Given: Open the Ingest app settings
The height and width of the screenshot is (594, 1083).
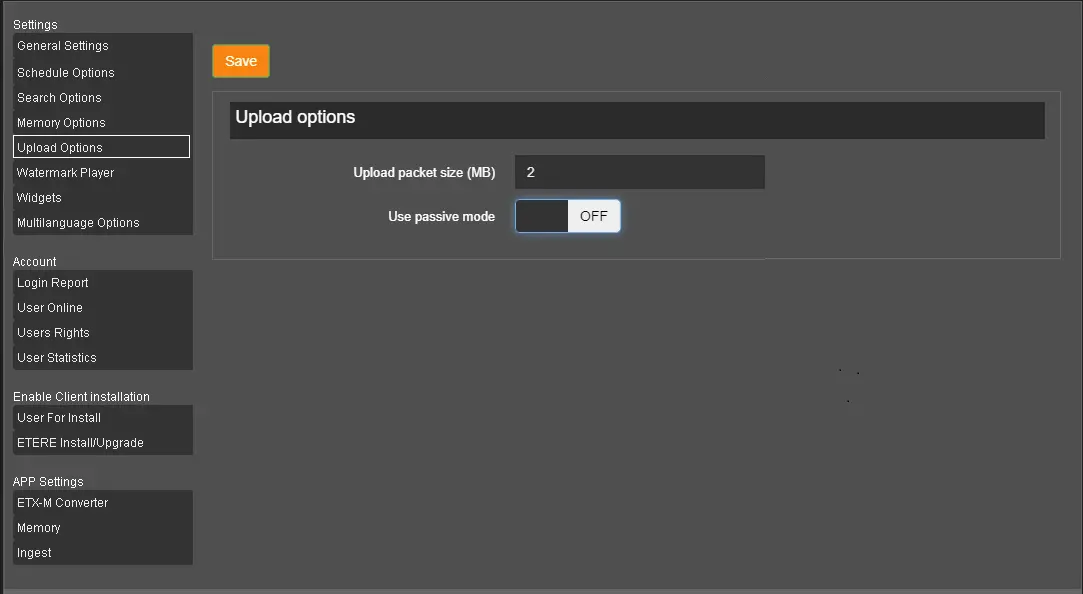Looking at the screenshot, I should point(35,553).
